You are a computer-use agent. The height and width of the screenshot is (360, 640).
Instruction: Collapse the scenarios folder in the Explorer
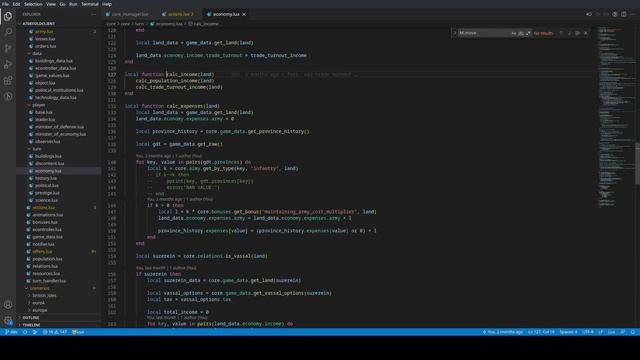coord(40,288)
